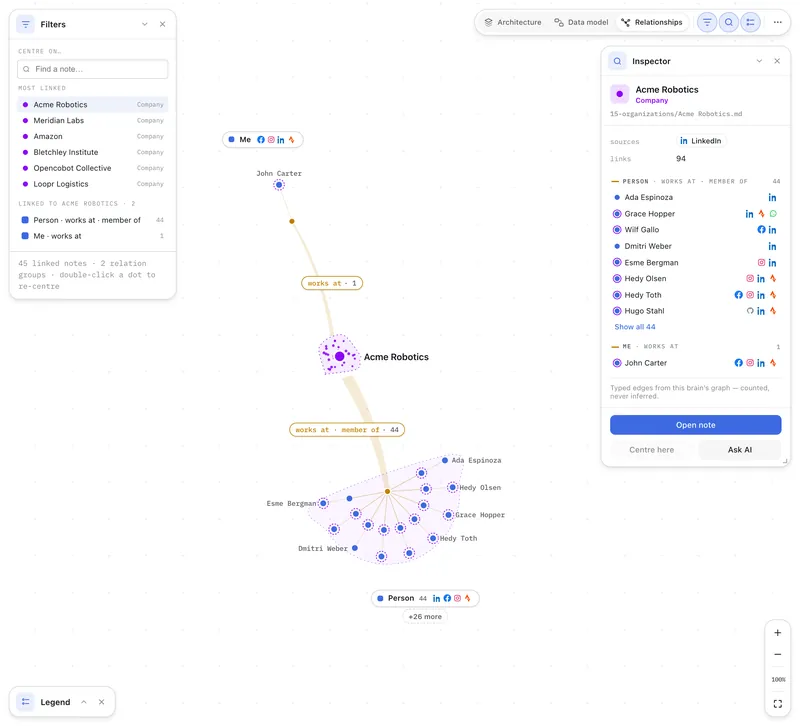Viewport: 800px width, 726px height.
Task: Select Meridian Labs company entry
Action: (x=92, y=120)
